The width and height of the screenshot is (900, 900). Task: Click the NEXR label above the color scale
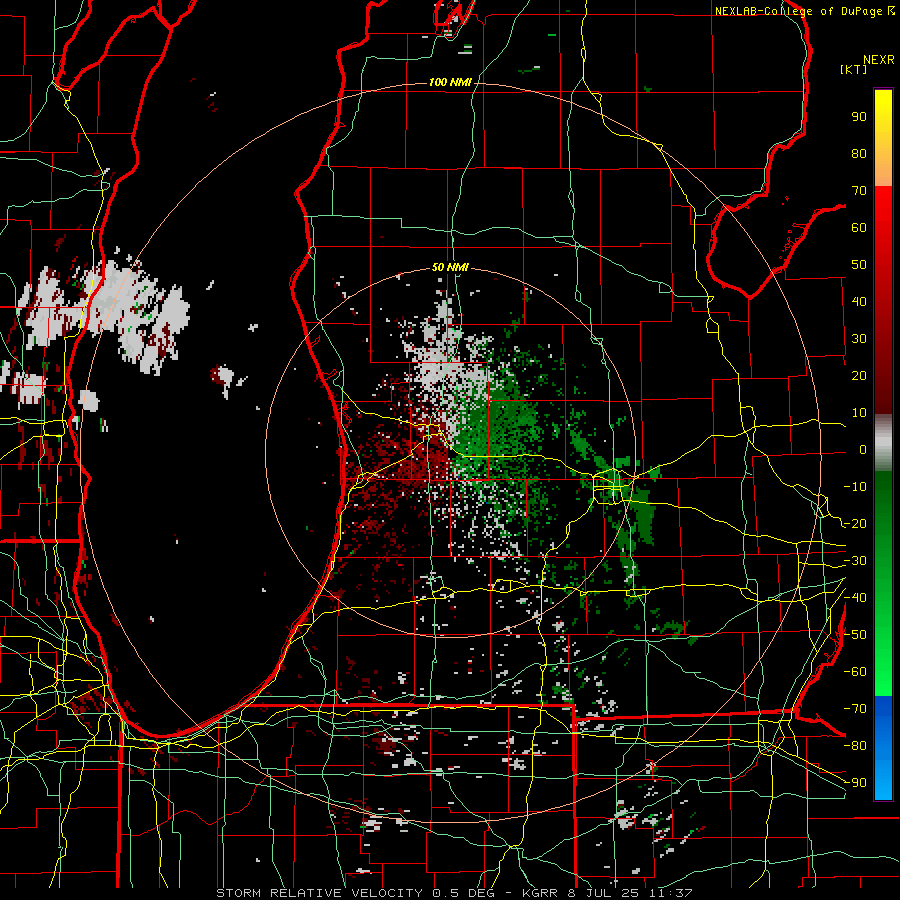878,60
